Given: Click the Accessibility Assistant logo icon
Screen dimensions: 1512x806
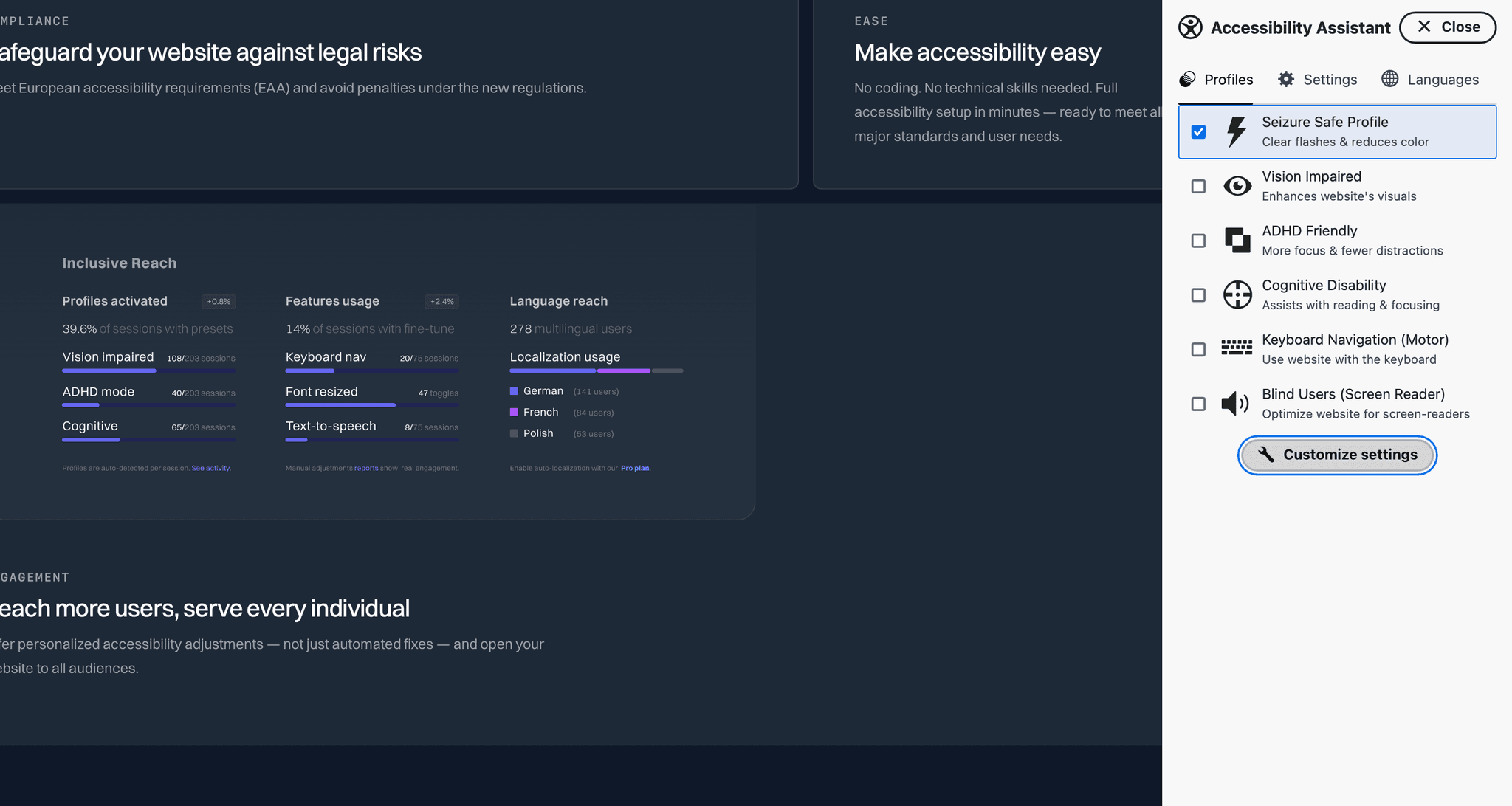Looking at the screenshot, I should click(1190, 27).
